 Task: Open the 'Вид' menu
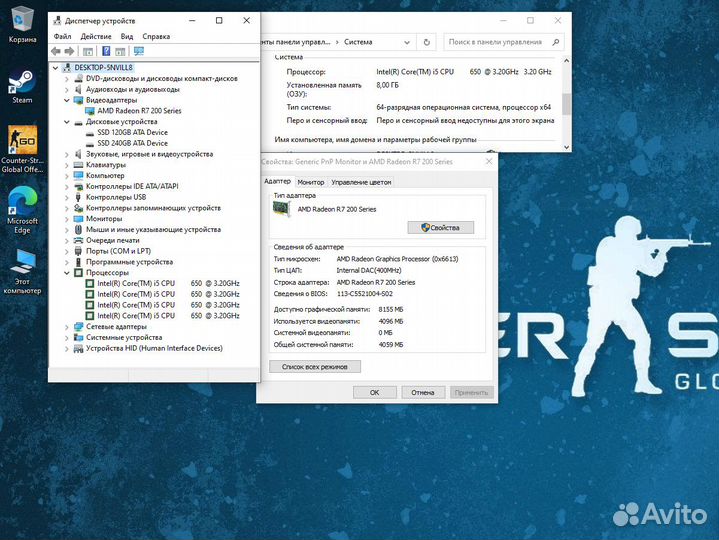[x=127, y=36]
